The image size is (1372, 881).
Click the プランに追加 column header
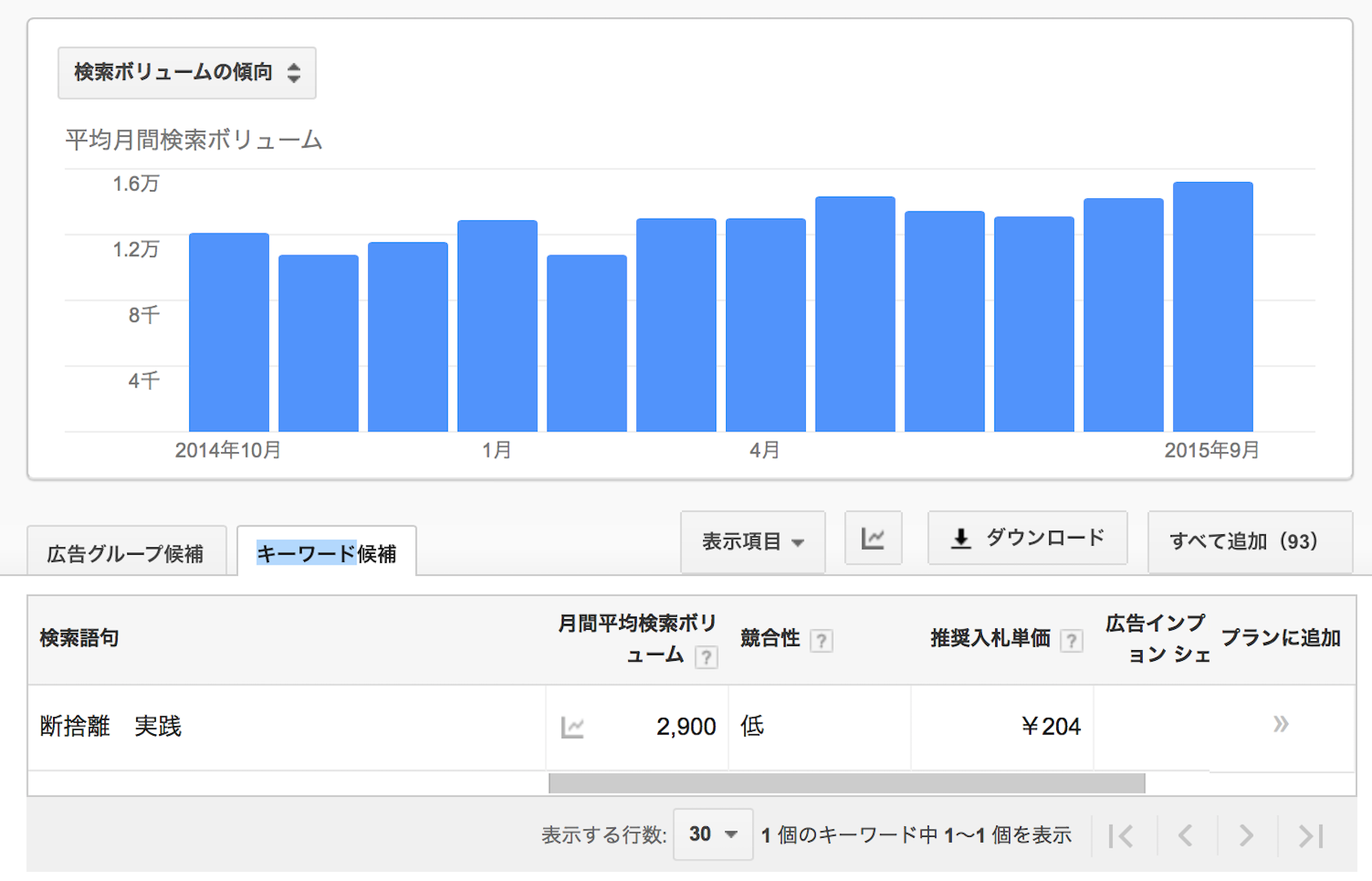(x=1281, y=638)
